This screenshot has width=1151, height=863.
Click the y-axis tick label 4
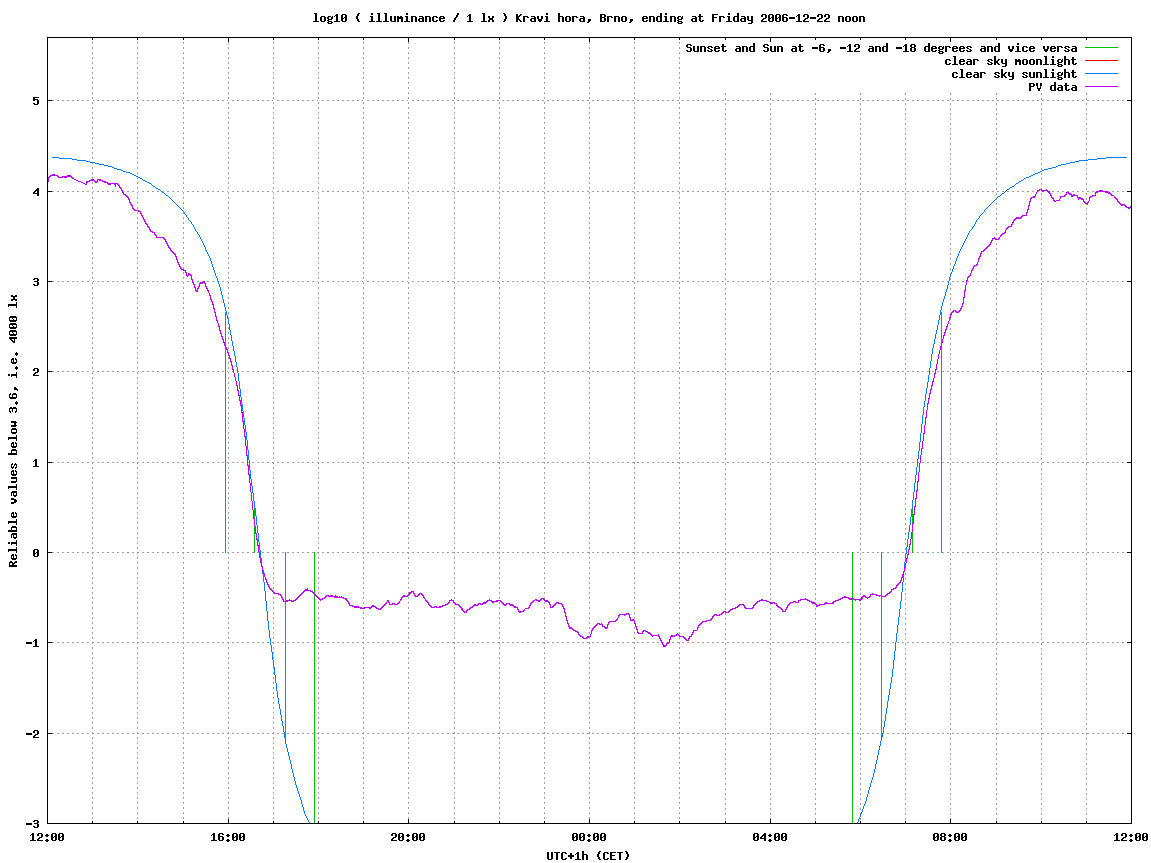coord(35,192)
